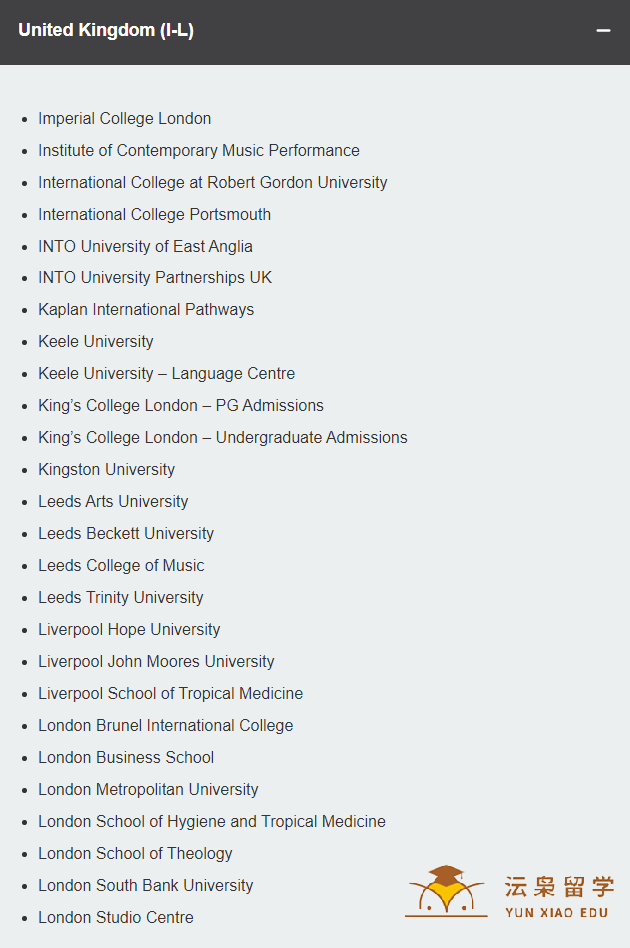630x948 pixels.
Task: Select King's College London – Undergraduate Admissions
Action: [223, 438]
